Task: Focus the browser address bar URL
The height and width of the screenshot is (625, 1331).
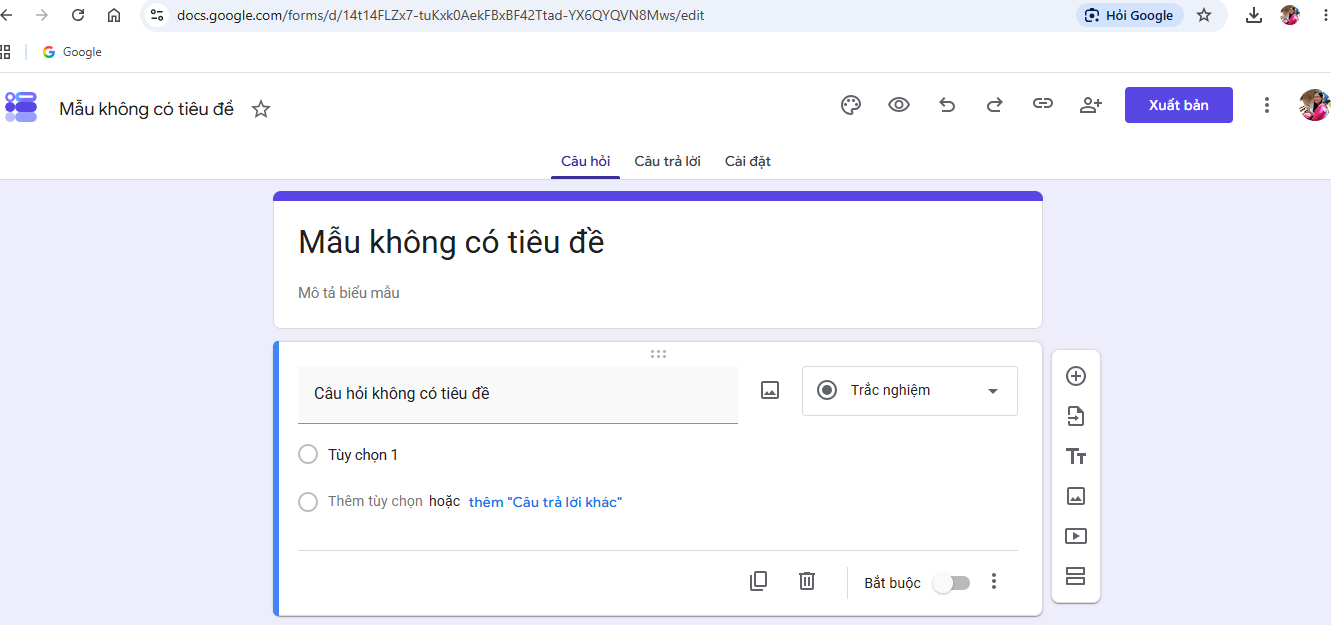Action: (440, 15)
